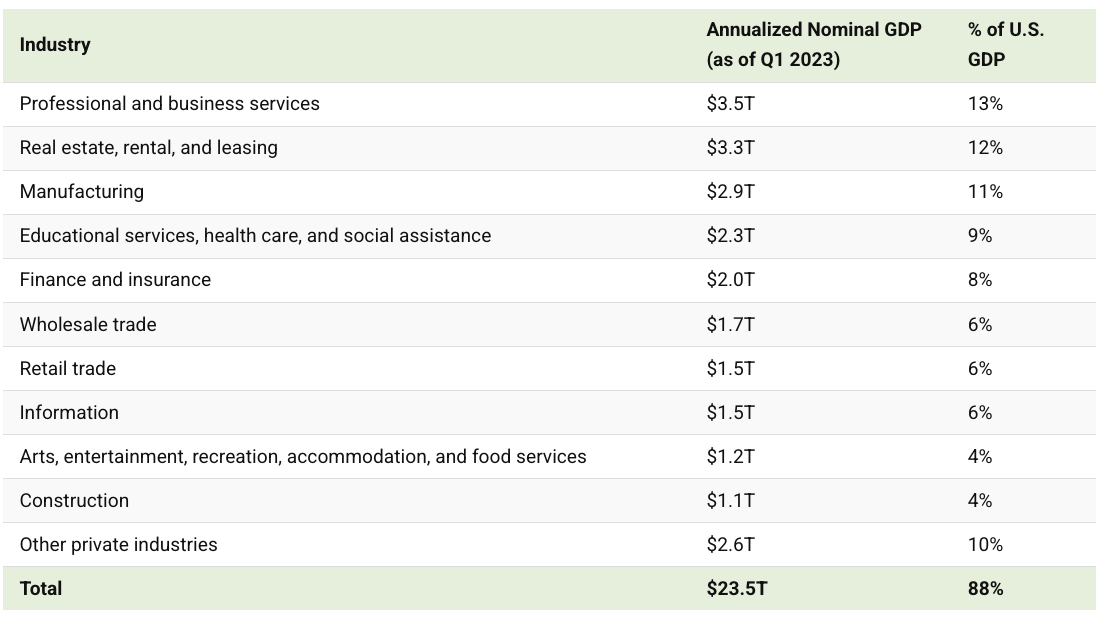Click the 88% total percentage cell
Screen dimensions: 1100x620
coord(985,589)
